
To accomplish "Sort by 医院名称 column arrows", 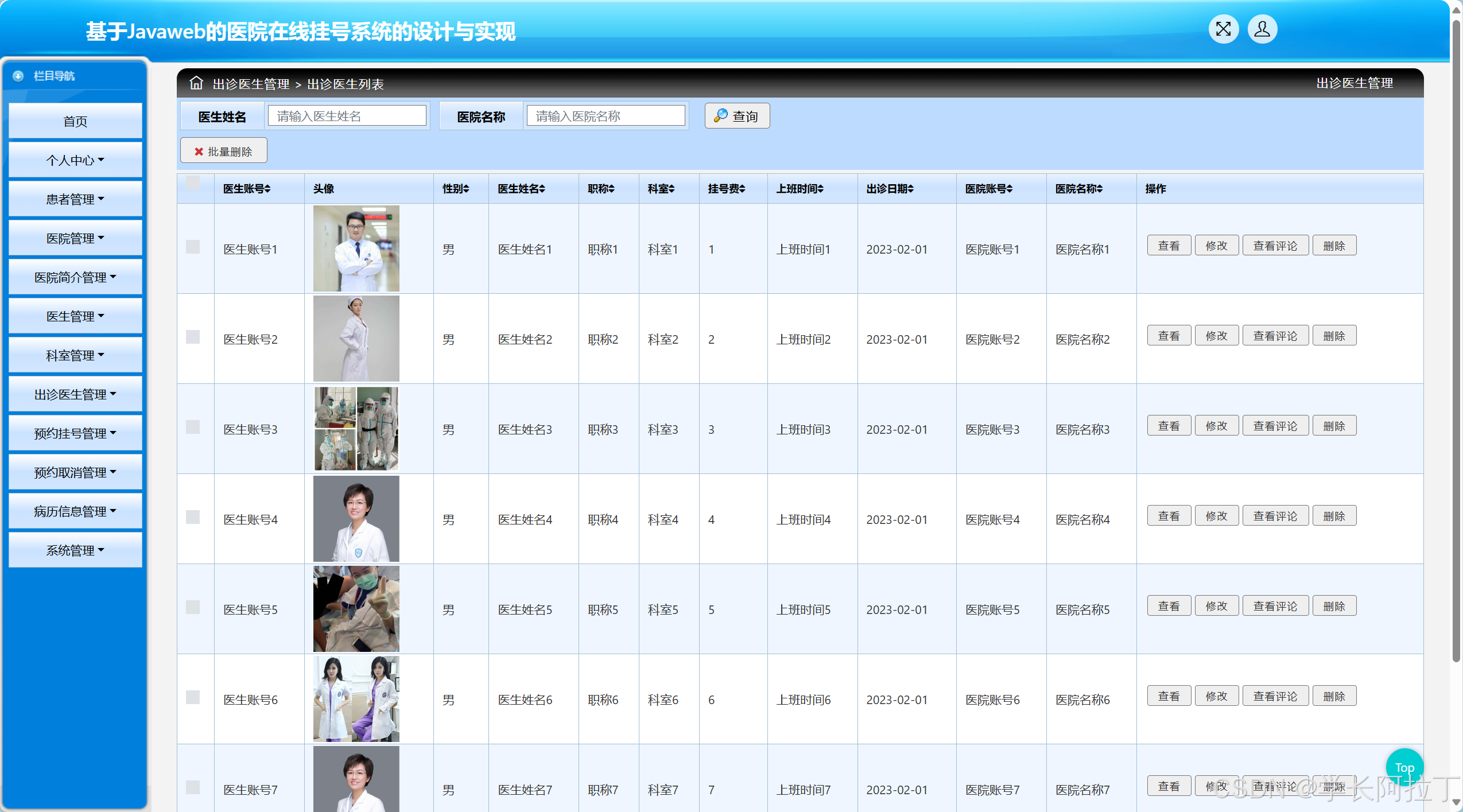I will [x=1099, y=189].
